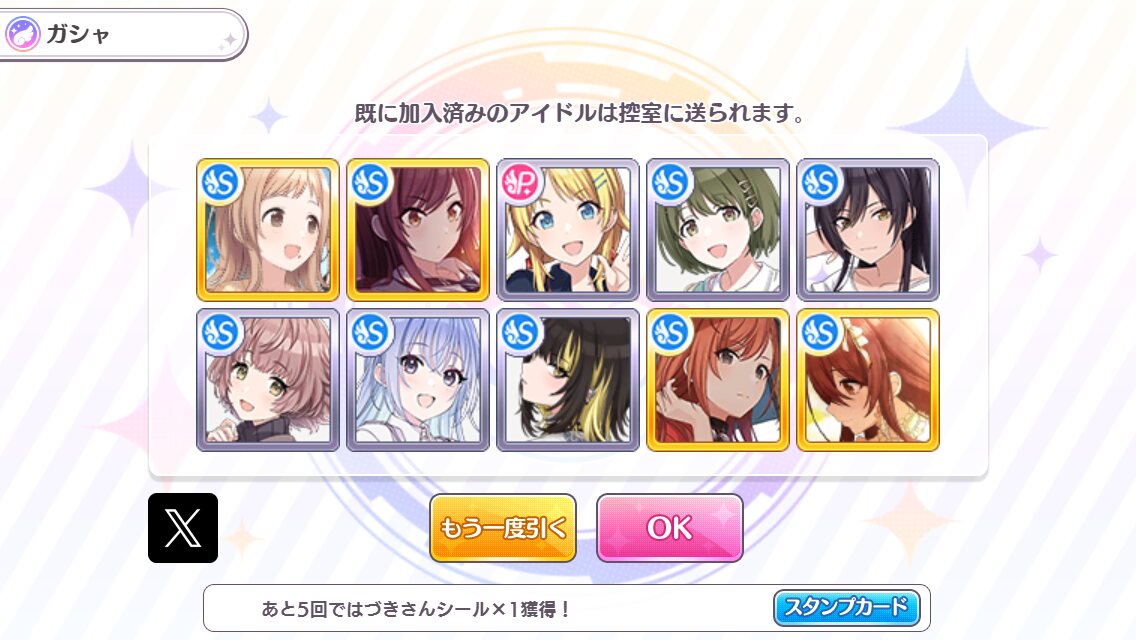Select the orange-haired gold-framed idol card
Screen dimensions: 1136x640
tap(718, 380)
